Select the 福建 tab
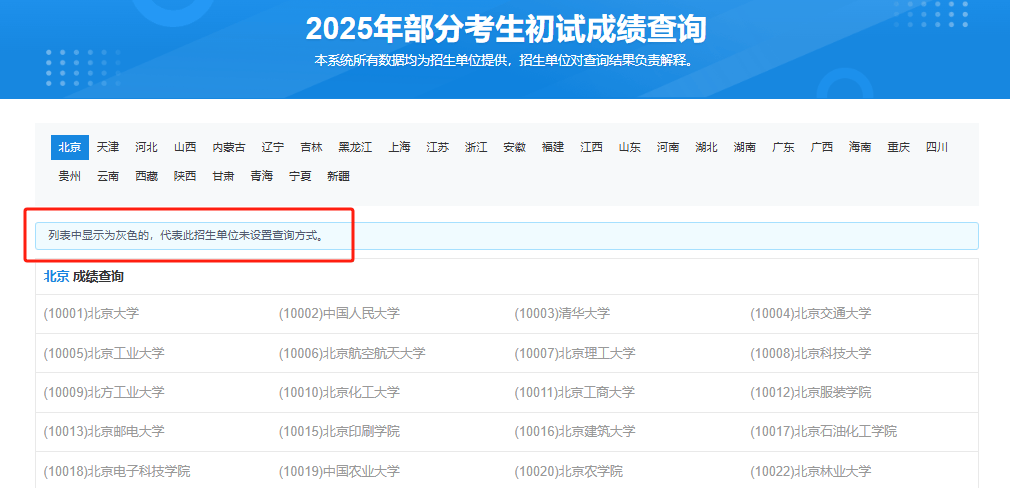Viewport: 1010px width, 488px height. (553, 147)
